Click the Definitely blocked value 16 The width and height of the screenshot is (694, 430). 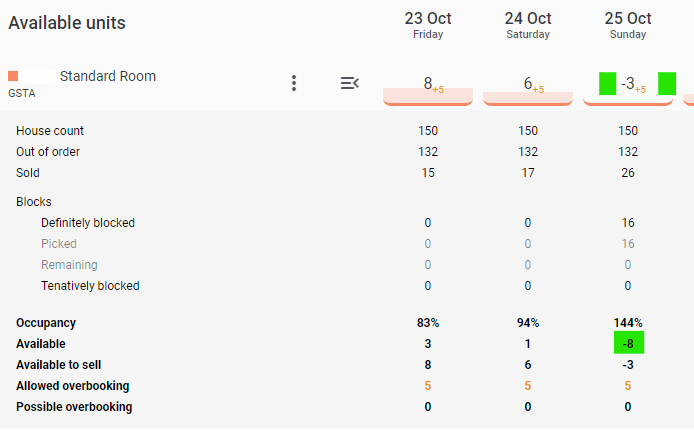628,223
